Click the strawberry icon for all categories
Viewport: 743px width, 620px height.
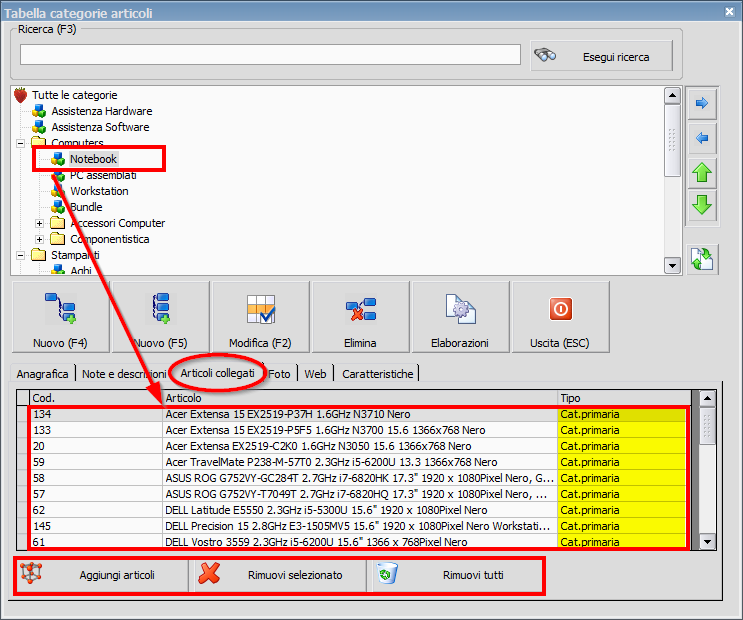point(21,95)
